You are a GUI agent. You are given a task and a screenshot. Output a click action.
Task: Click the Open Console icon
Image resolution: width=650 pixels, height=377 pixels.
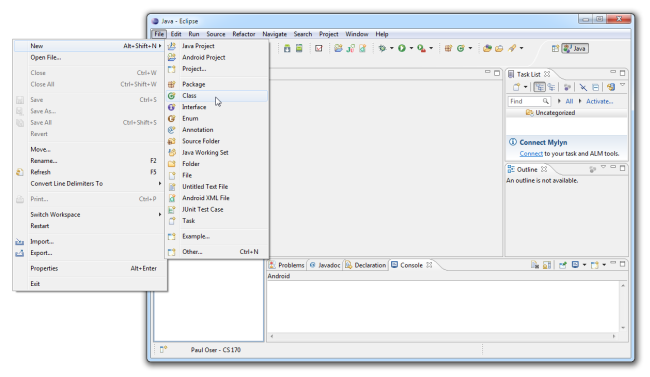pyautogui.click(x=595, y=265)
